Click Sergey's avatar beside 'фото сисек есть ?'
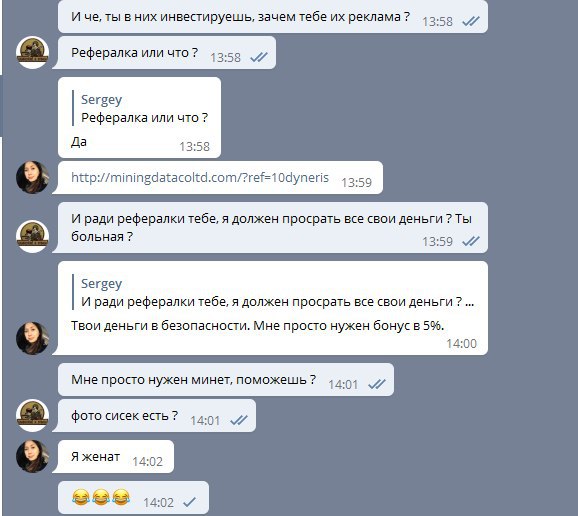Screen dimensions: 578x516 coord(32,415)
